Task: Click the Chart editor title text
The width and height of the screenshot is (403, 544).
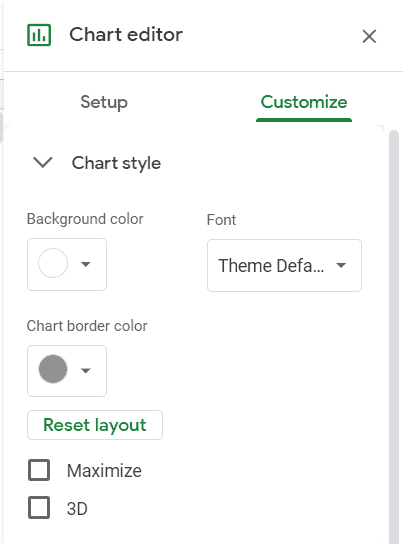Action: (x=126, y=34)
